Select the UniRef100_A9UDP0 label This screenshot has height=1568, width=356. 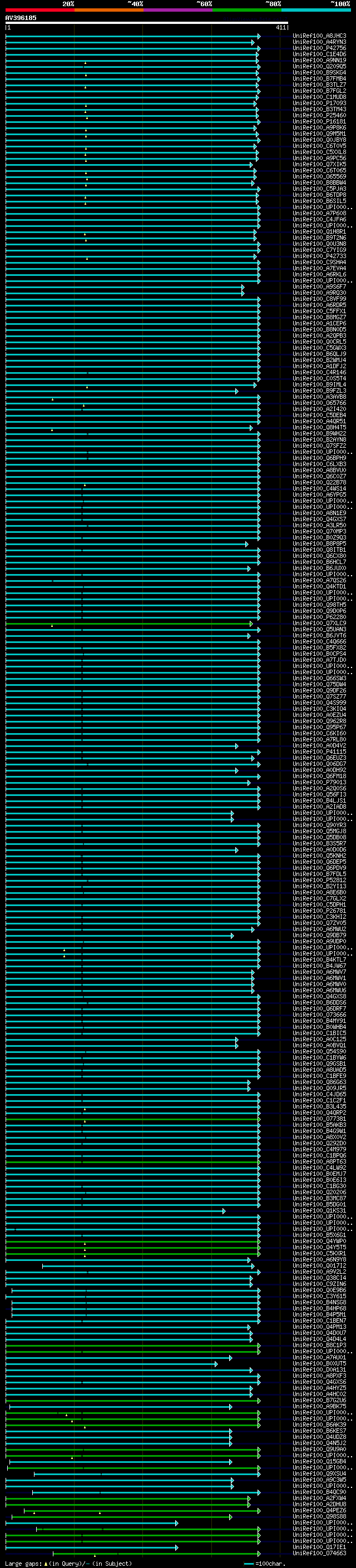319,942
